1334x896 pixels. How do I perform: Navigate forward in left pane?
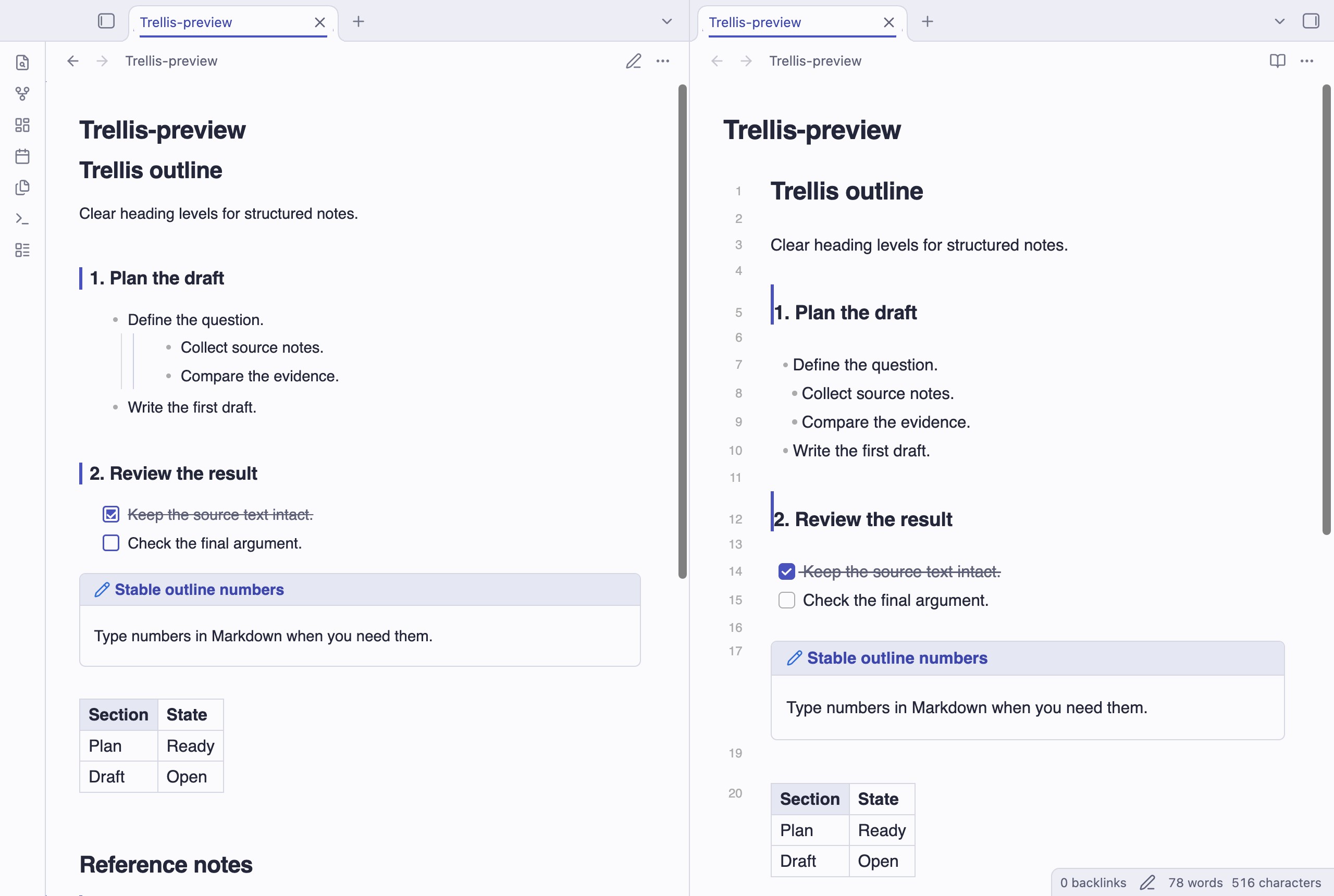click(x=102, y=61)
